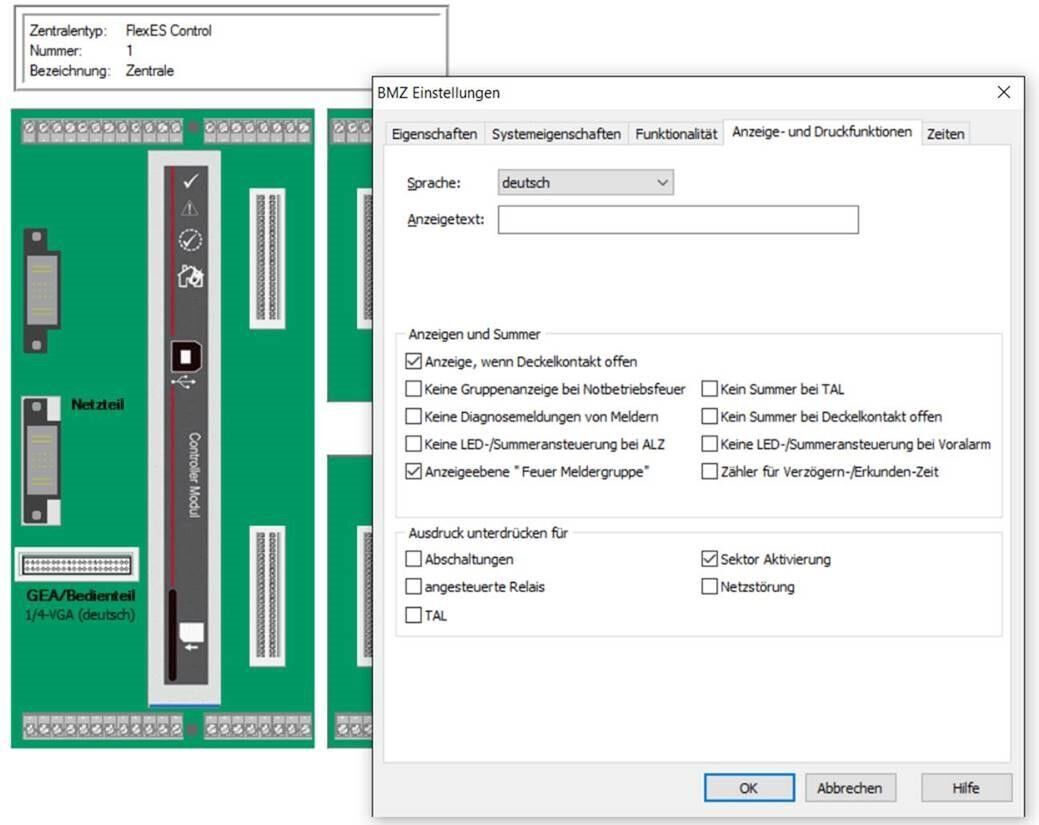Open Hilfe for BMZ Einstellungen
Screen dimensions: 1039x825
[x=966, y=788]
